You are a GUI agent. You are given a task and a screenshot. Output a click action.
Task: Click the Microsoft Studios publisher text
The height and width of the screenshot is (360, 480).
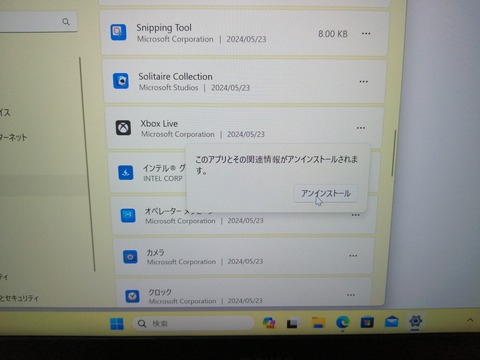coord(169,88)
